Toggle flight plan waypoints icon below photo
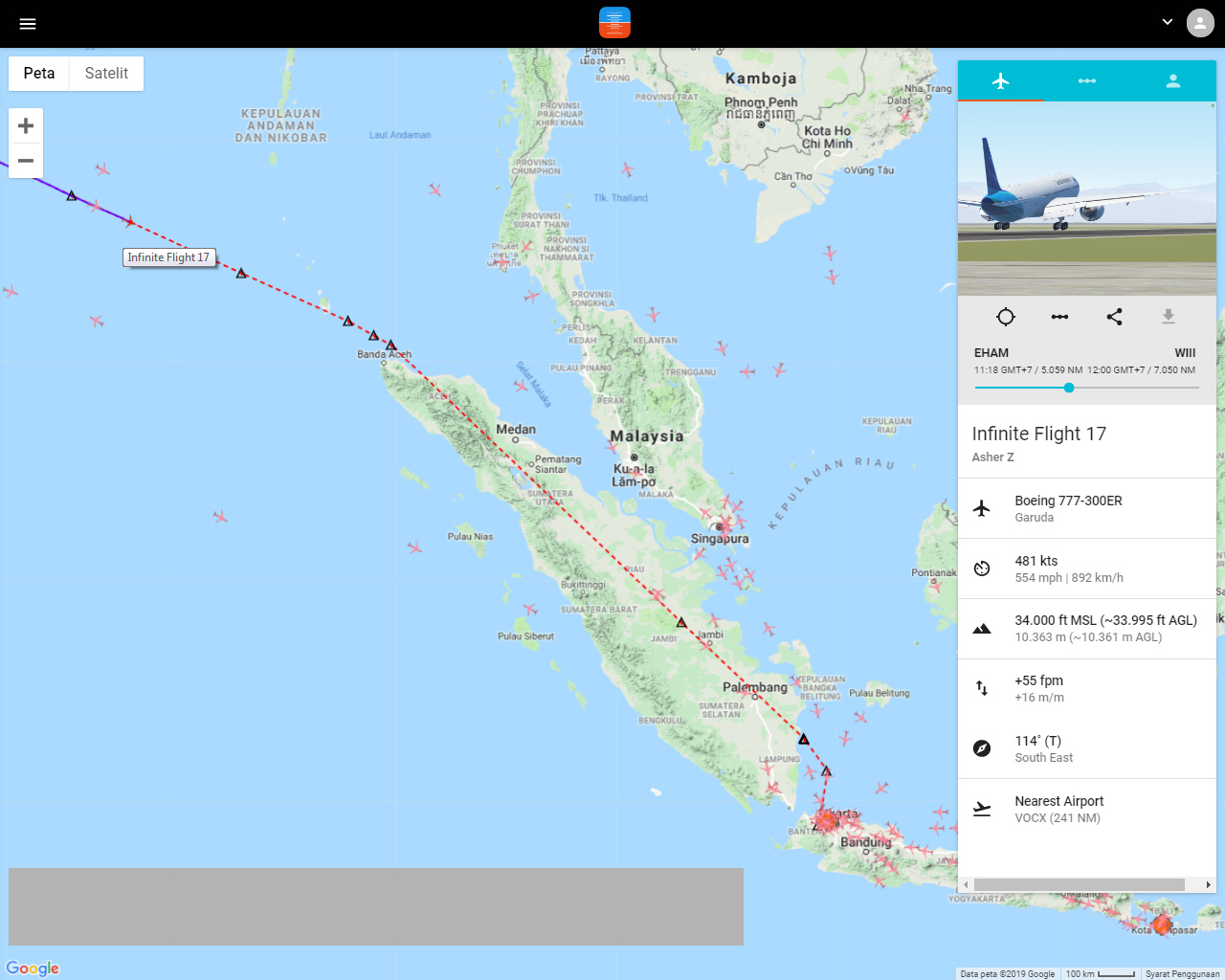 click(1059, 317)
